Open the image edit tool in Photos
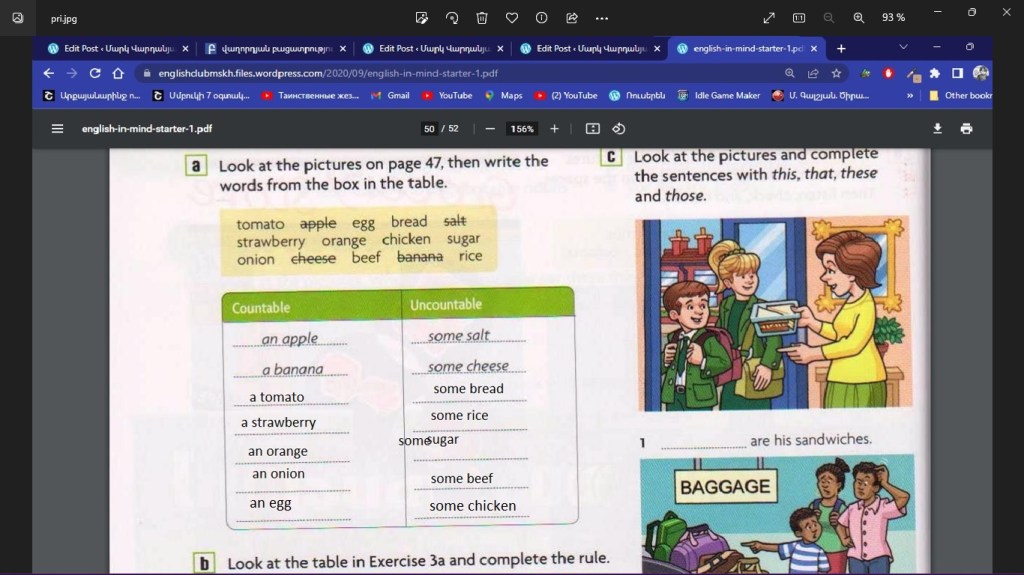This screenshot has height=575, width=1024. click(x=422, y=17)
